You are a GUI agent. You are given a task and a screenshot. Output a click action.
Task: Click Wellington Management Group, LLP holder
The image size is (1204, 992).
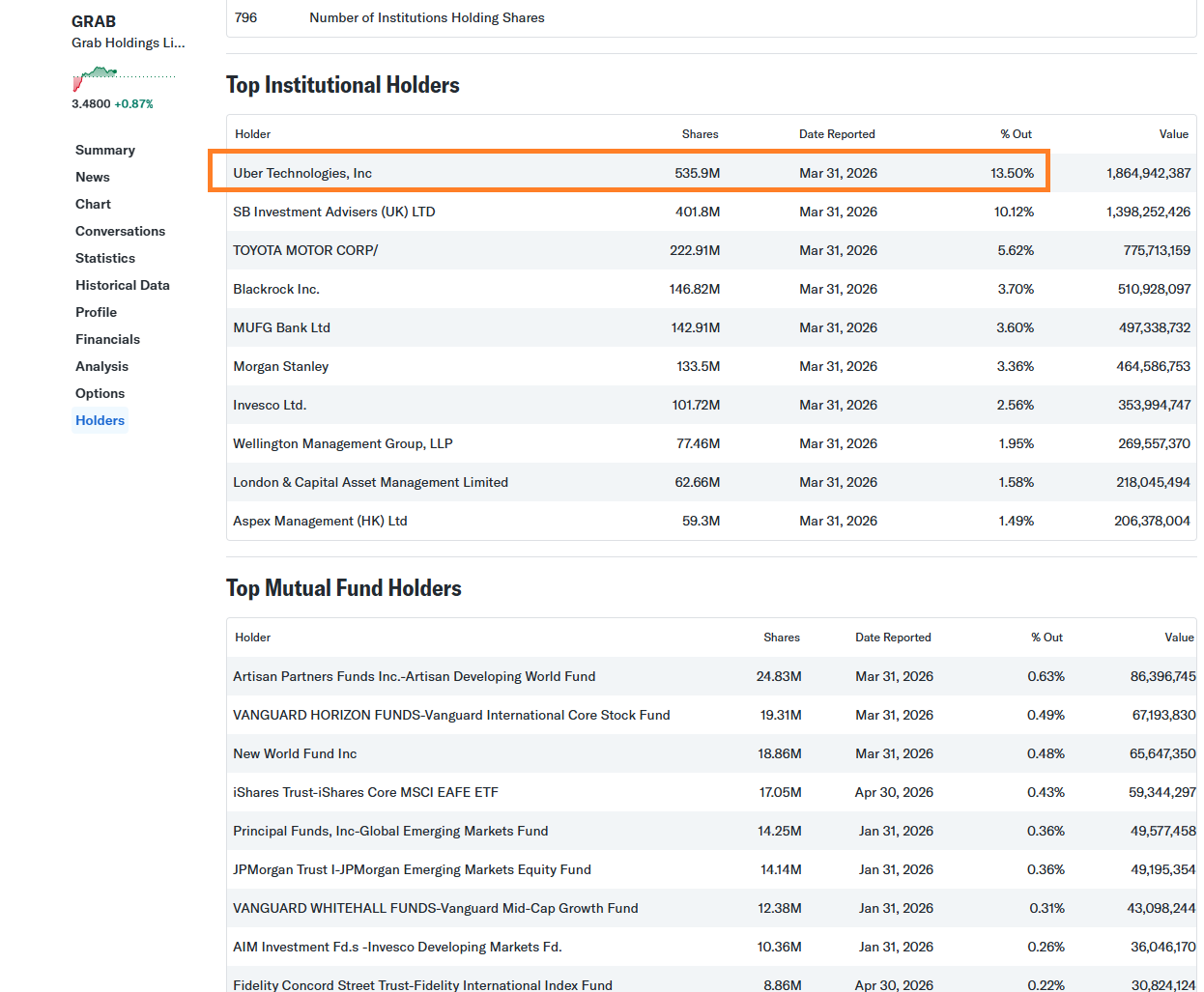(x=342, y=443)
